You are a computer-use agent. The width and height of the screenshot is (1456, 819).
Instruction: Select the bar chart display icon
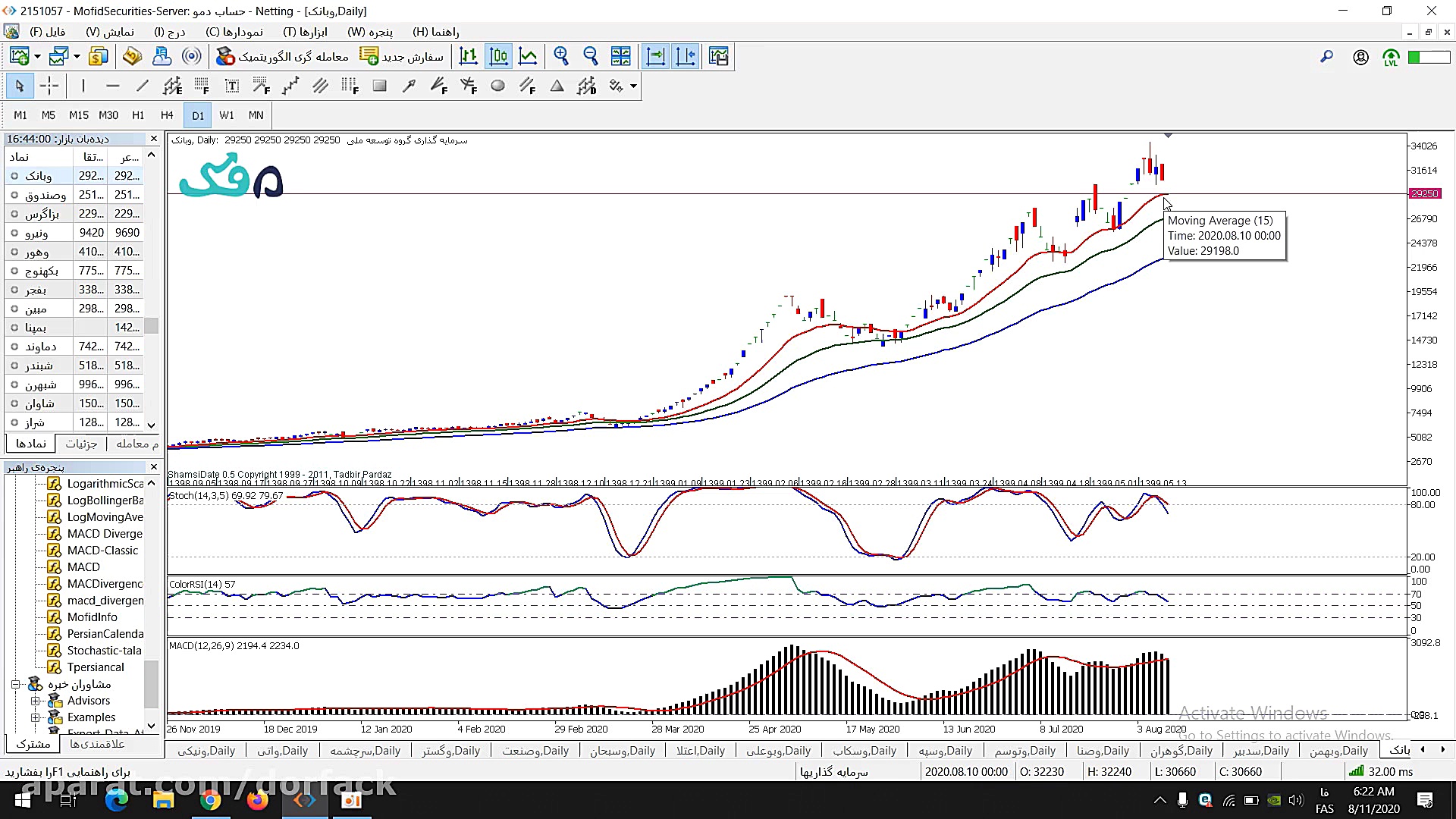click(x=469, y=56)
